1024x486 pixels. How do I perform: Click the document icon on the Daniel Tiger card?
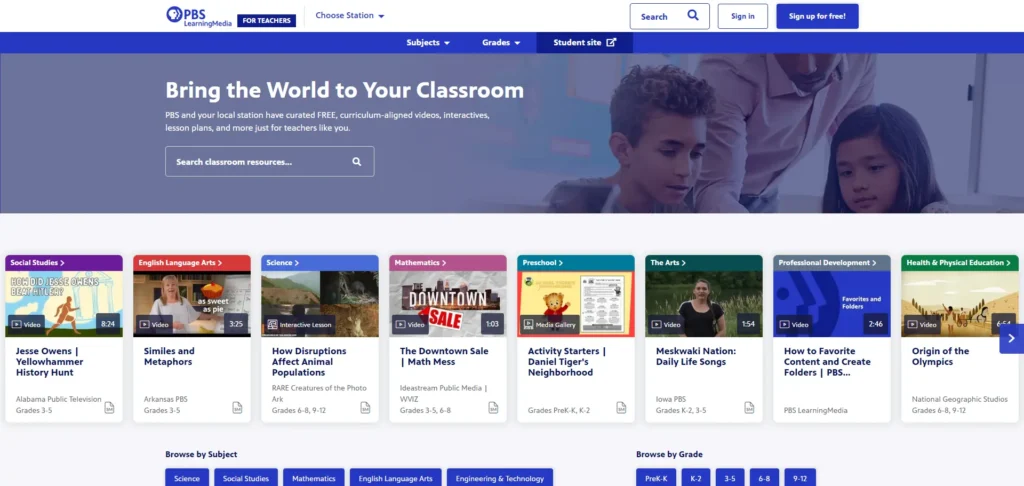pyautogui.click(x=622, y=408)
